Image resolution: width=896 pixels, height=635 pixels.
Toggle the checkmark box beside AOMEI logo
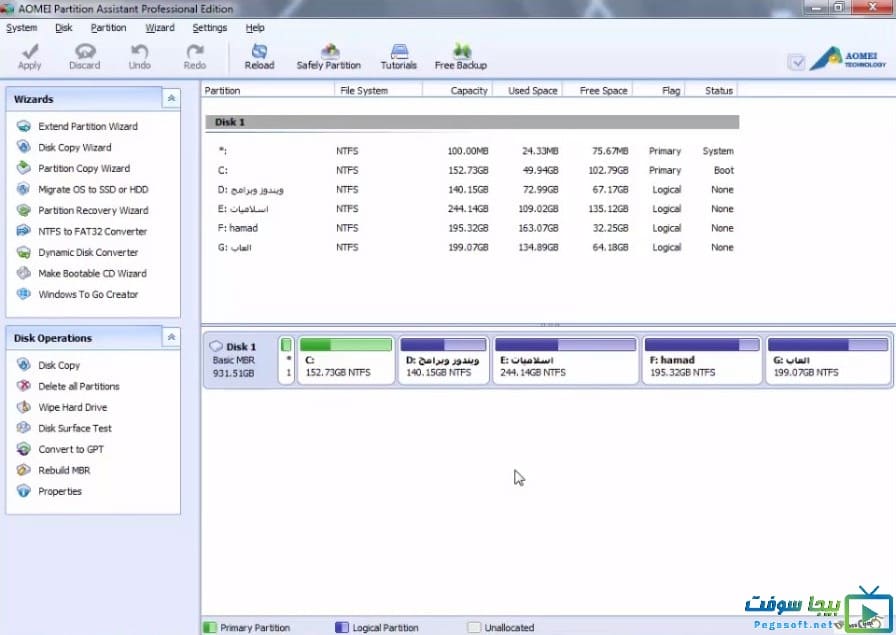[x=796, y=62]
